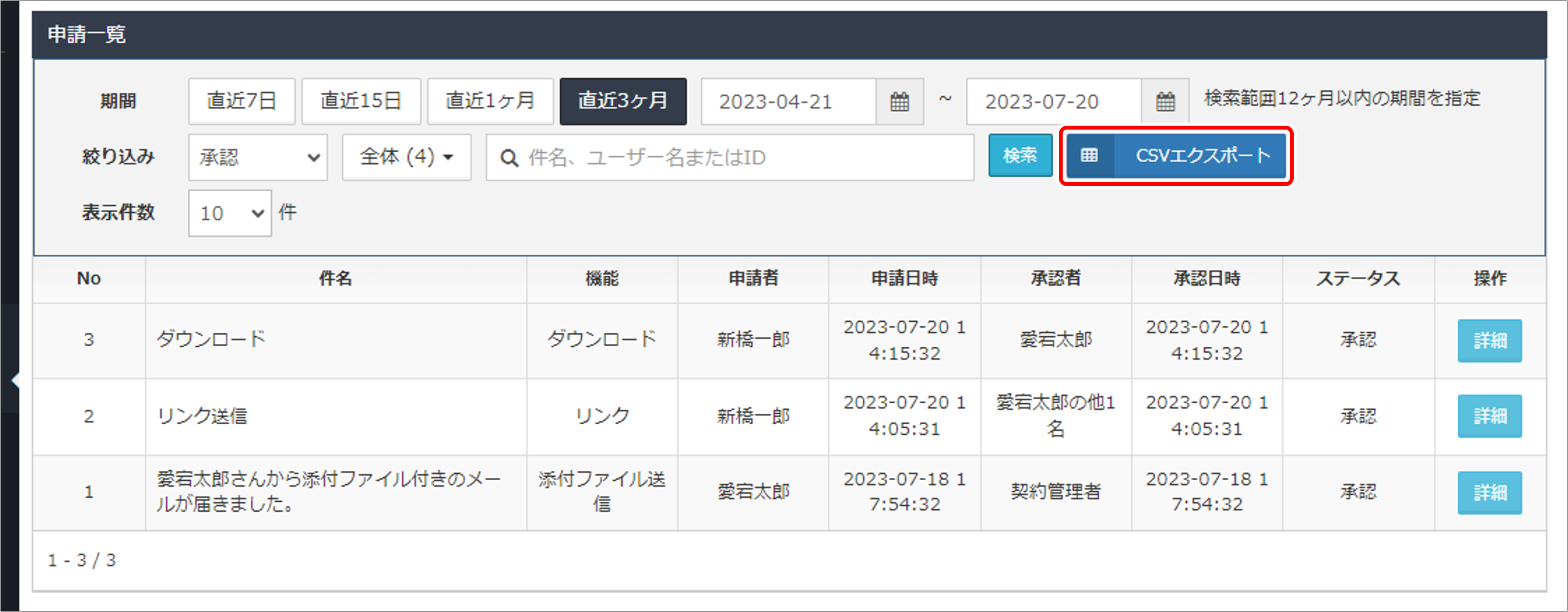Image resolution: width=1568 pixels, height=612 pixels.
Task: Open the start date calendar picker
Action: coord(899,101)
